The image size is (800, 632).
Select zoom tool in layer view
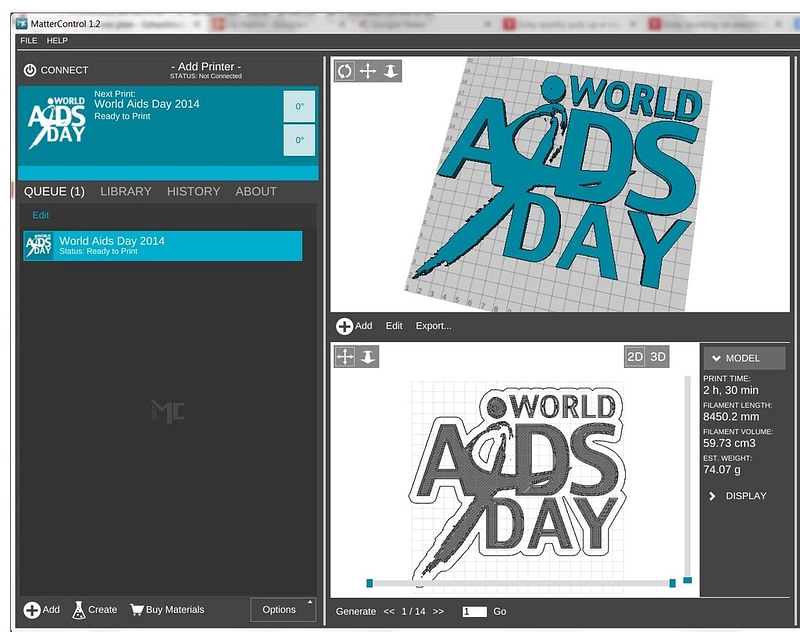click(x=367, y=357)
